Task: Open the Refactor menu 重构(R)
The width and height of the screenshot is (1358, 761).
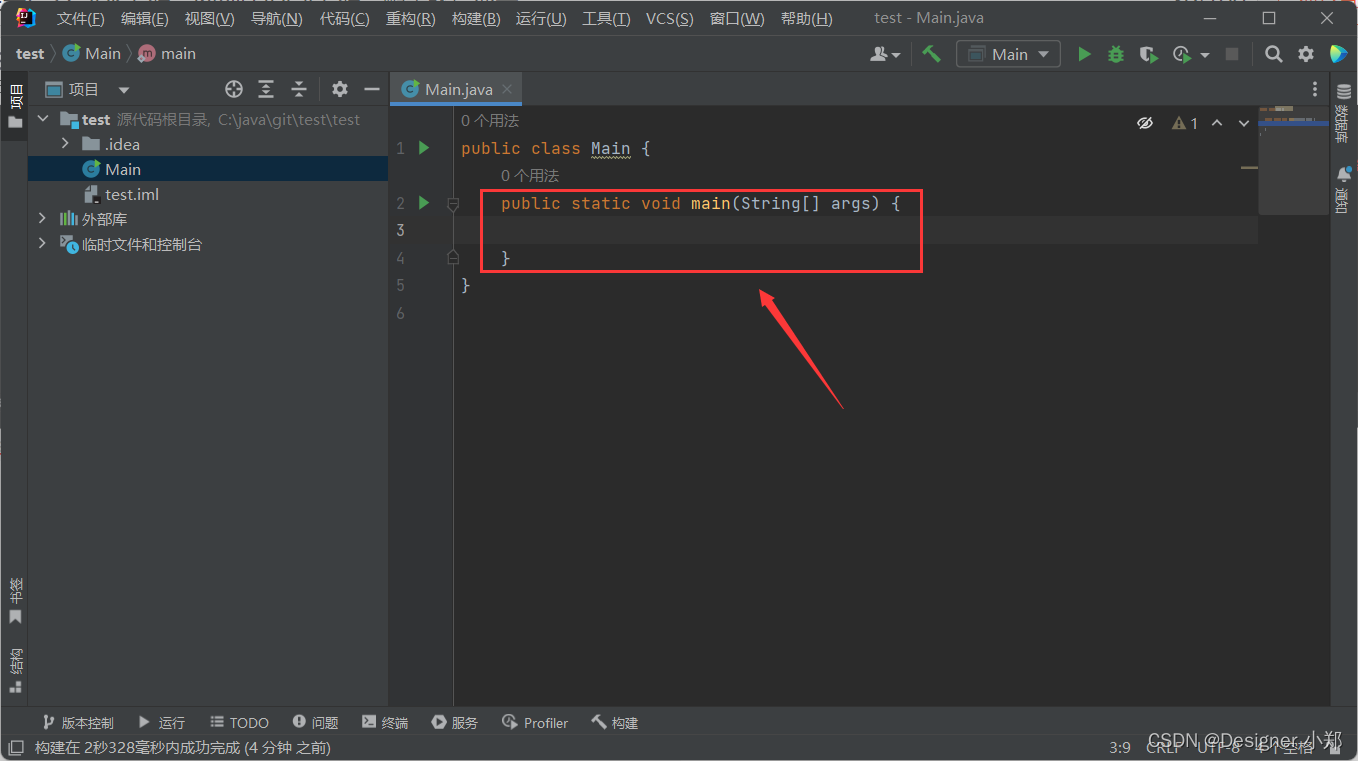Action: click(x=410, y=19)
